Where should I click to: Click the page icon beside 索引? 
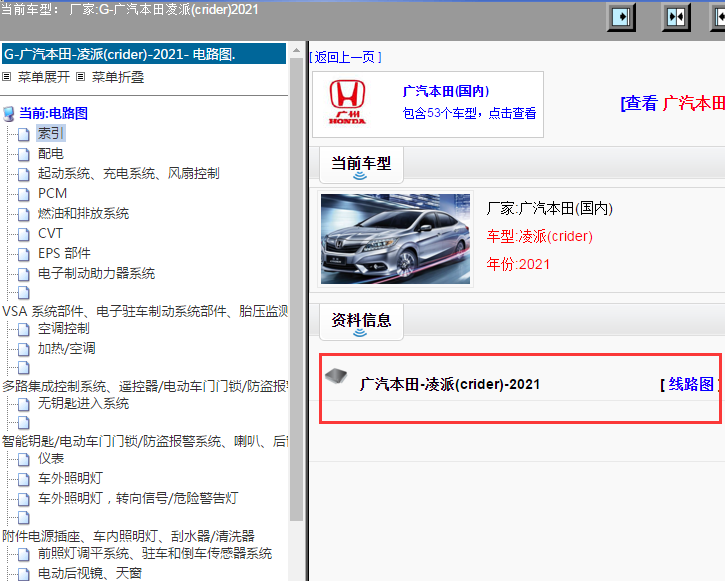[24, 135]
